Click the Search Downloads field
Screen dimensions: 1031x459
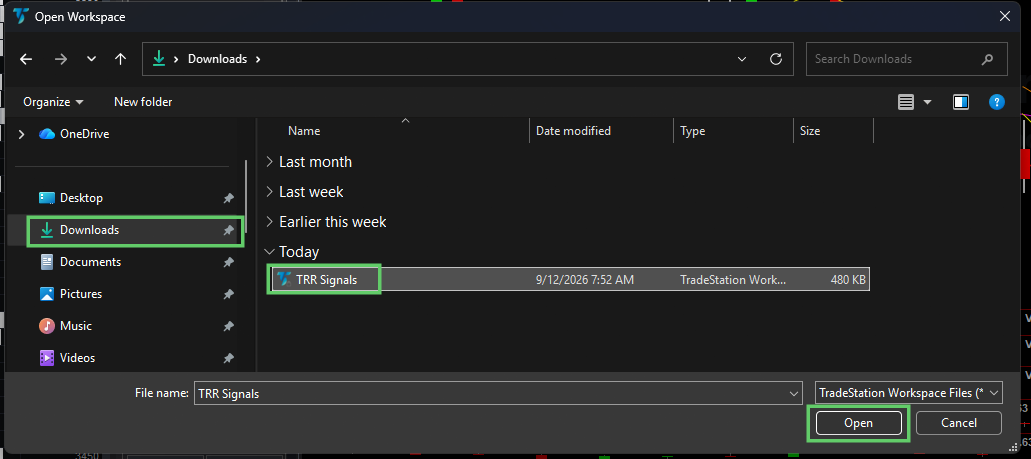coord(907,59)
